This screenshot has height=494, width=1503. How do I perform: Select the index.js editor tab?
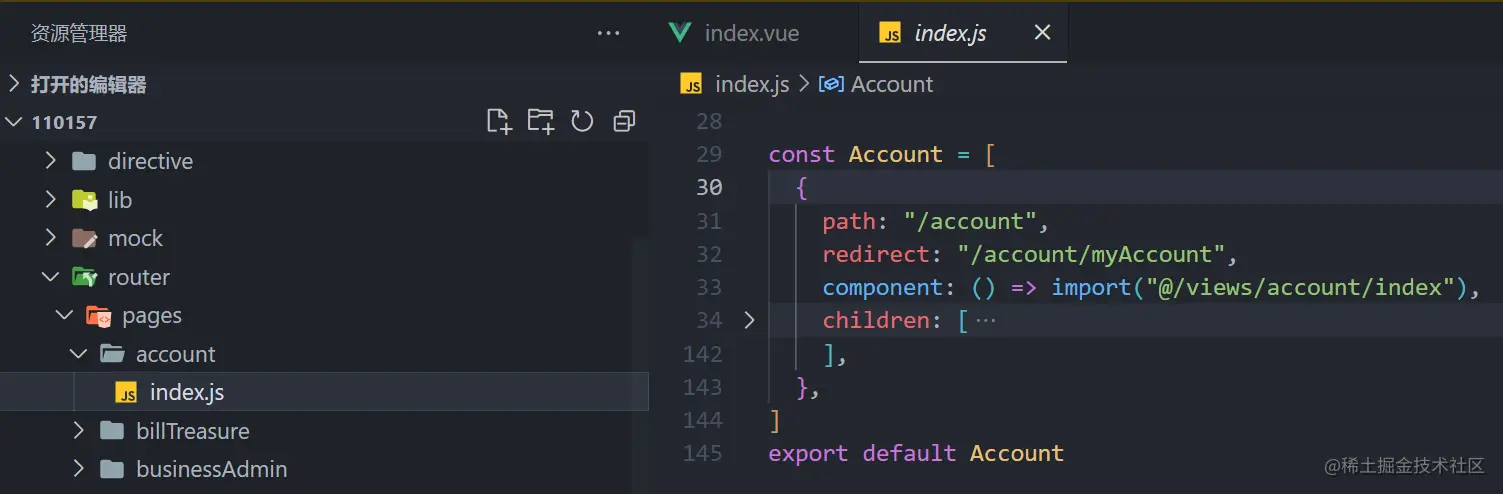coord(949,33)
